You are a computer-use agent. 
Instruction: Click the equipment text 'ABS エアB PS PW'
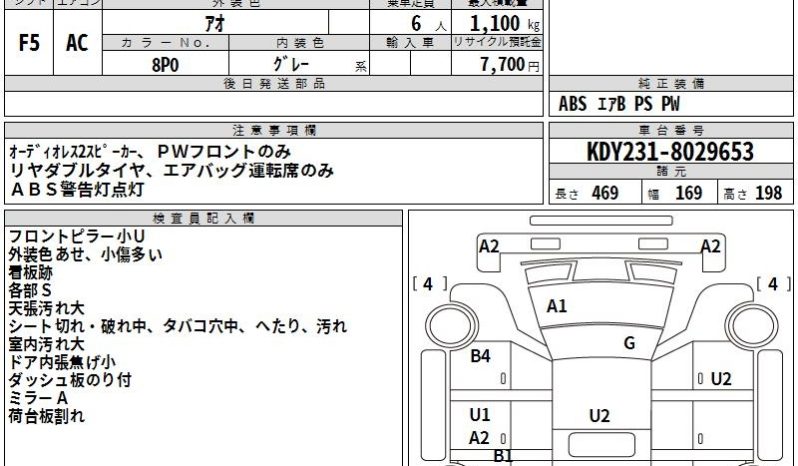(619, 104)
